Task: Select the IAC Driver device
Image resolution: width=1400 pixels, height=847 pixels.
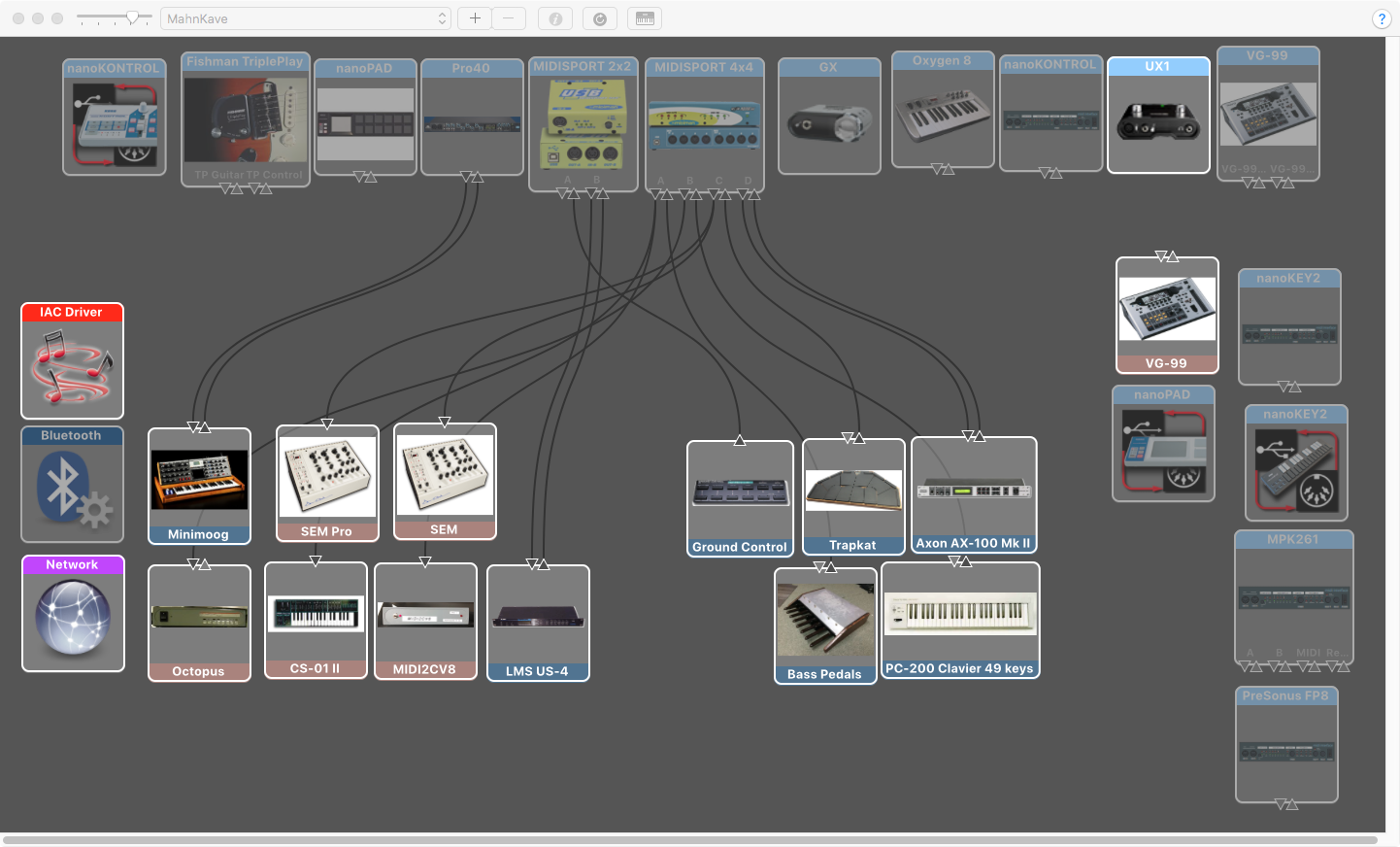Action: pyautogui.click(x=73, y=360)
